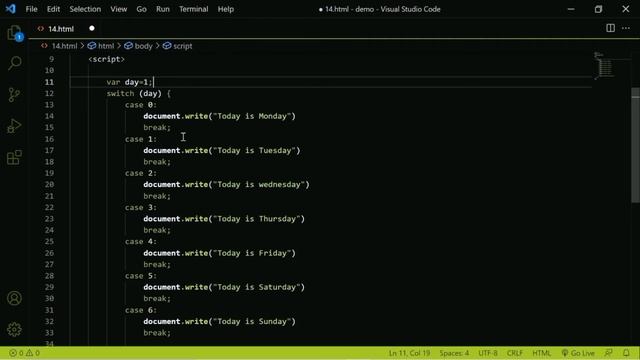Start the Go Live server

[x=578, y=353]
